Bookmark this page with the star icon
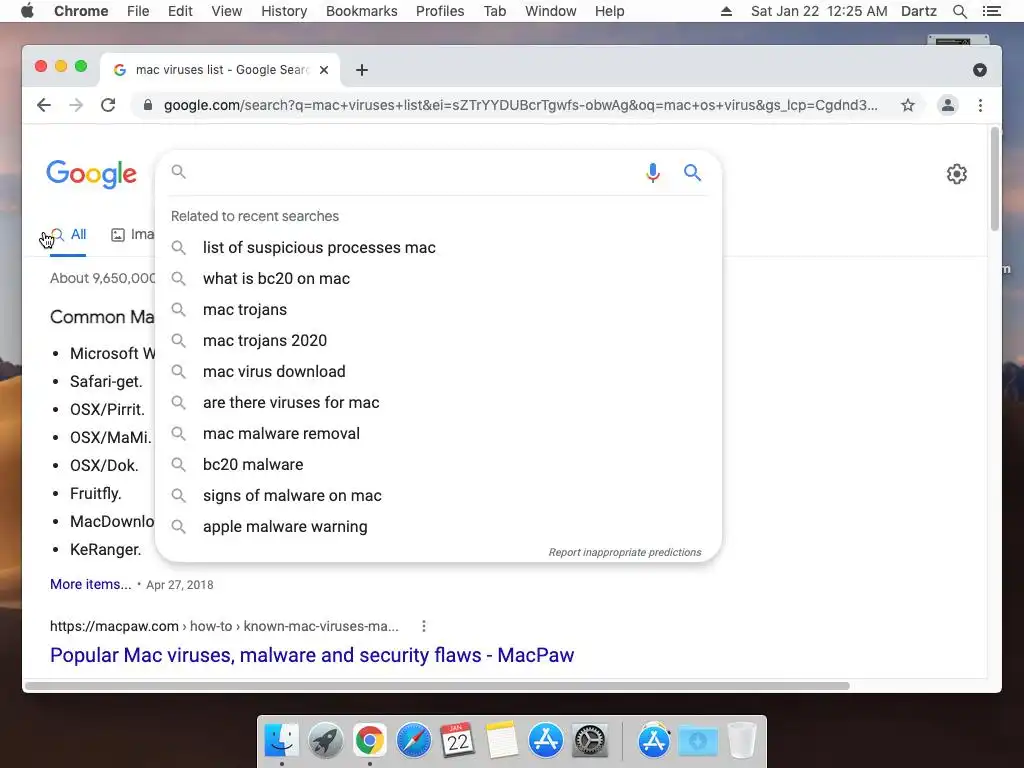The height and width of the screenshot is (768, 1024). point(908,105)
